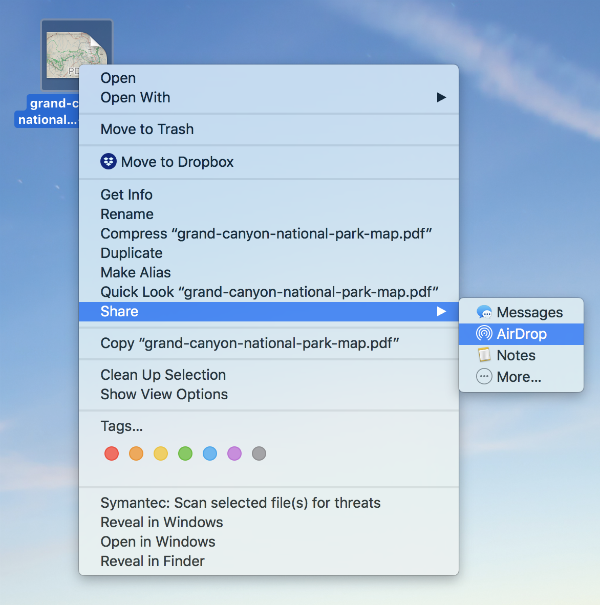Apply the blue color tag
This screenshot has width=600, height=605.
click(210, 454)
